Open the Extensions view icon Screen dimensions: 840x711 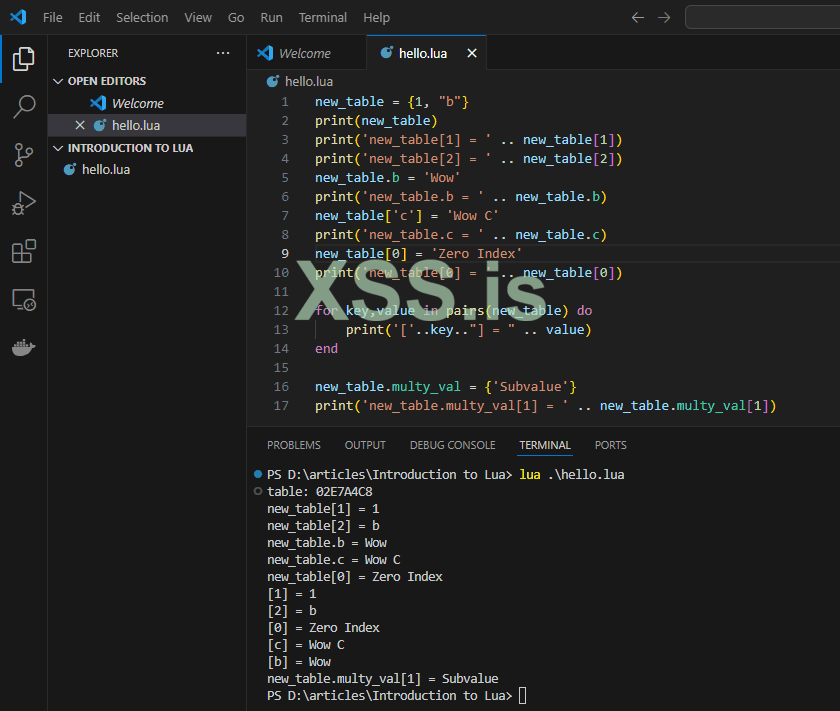click(23, 251)
